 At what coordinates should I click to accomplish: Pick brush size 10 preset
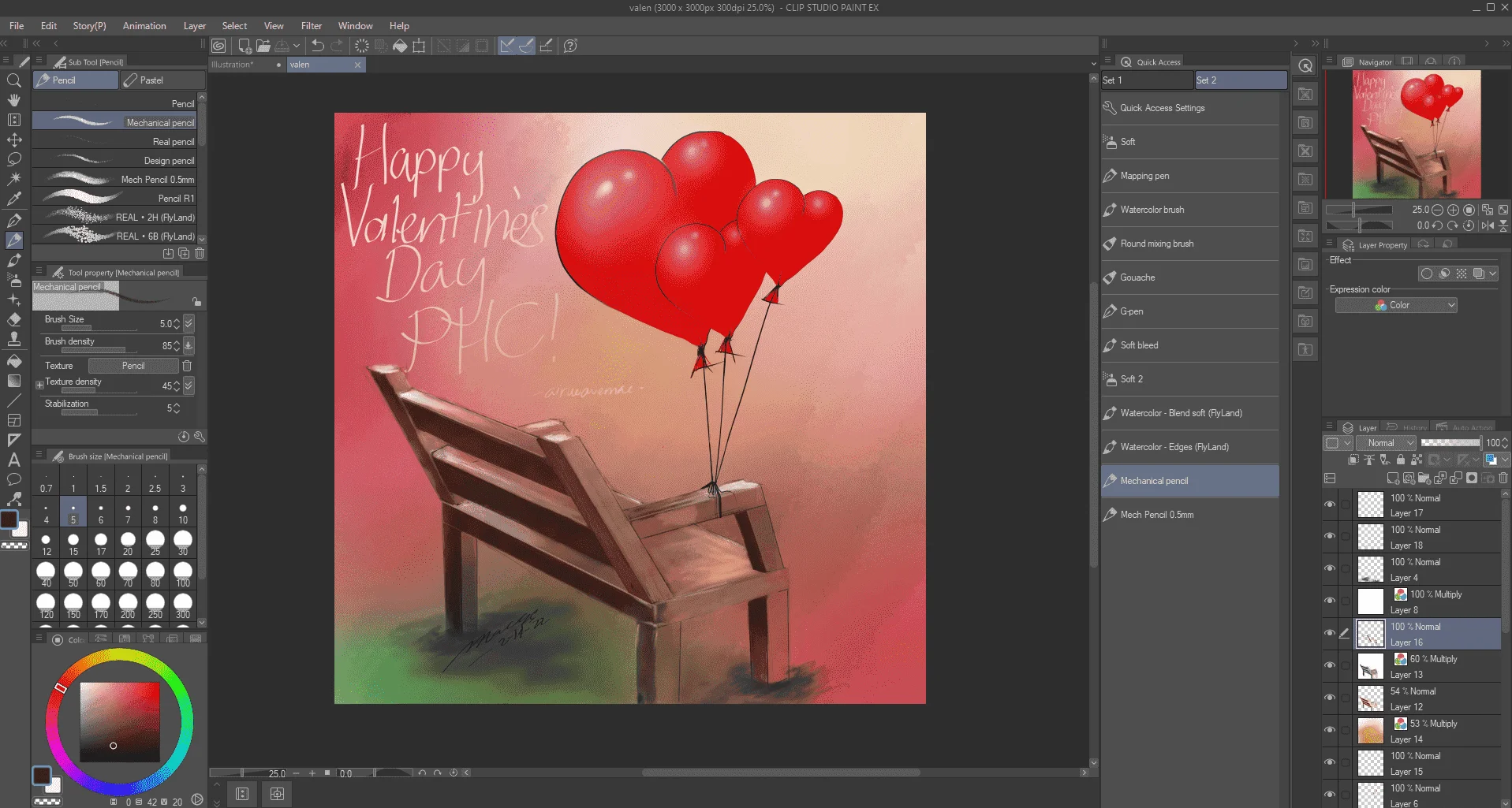click(x=183, y=513)
